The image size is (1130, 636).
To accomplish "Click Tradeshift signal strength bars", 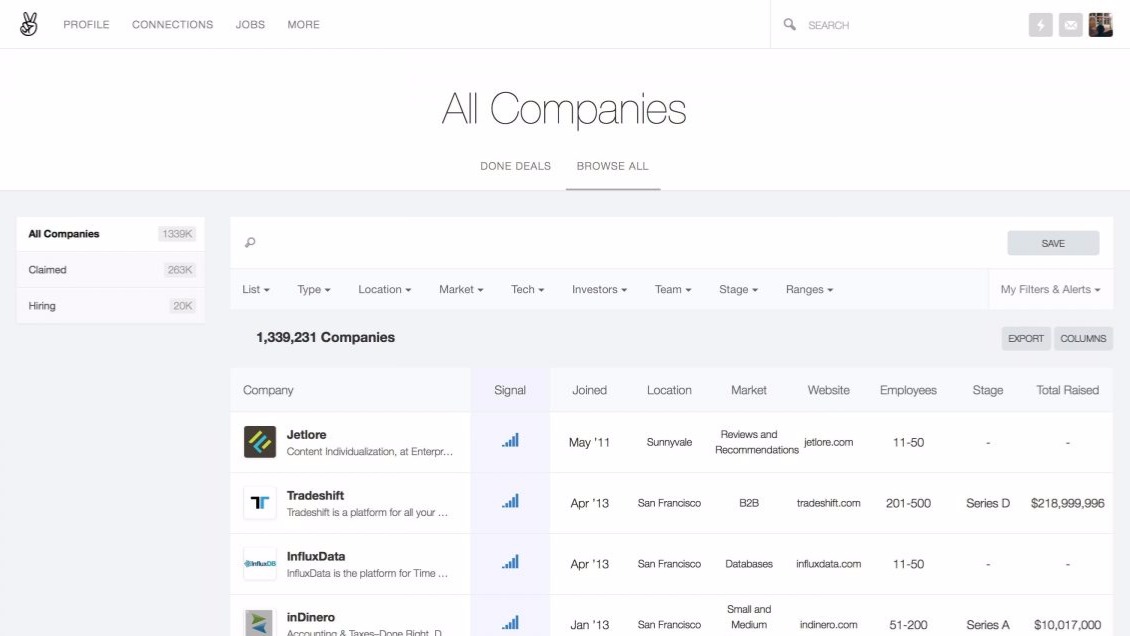I will [x=510, y=501].
